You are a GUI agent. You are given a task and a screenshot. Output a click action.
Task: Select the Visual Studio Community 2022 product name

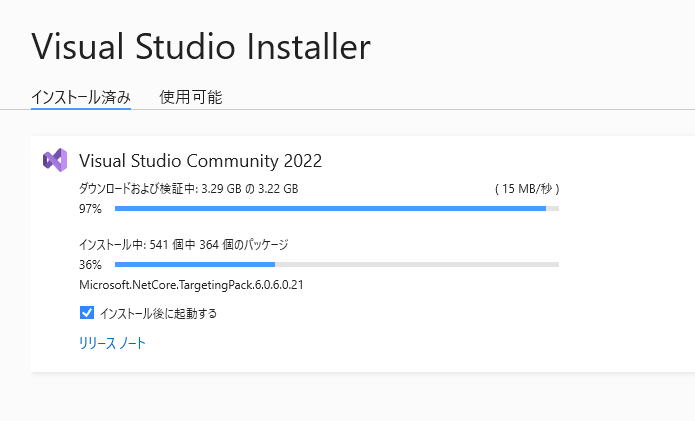pyautogui.click(x=200, y=160)
